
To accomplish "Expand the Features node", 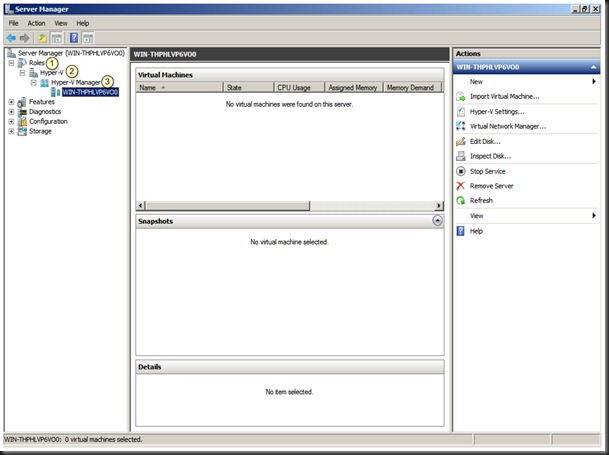I will (x=11, y=102).
